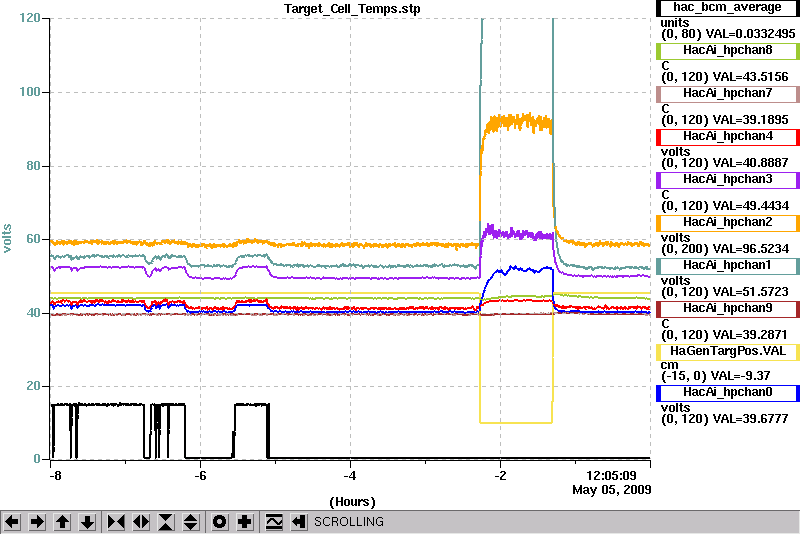This screenshot has width=800, height=534.
Task: Click the auto-scale circle icon
Action: click(x=220, y=522)
